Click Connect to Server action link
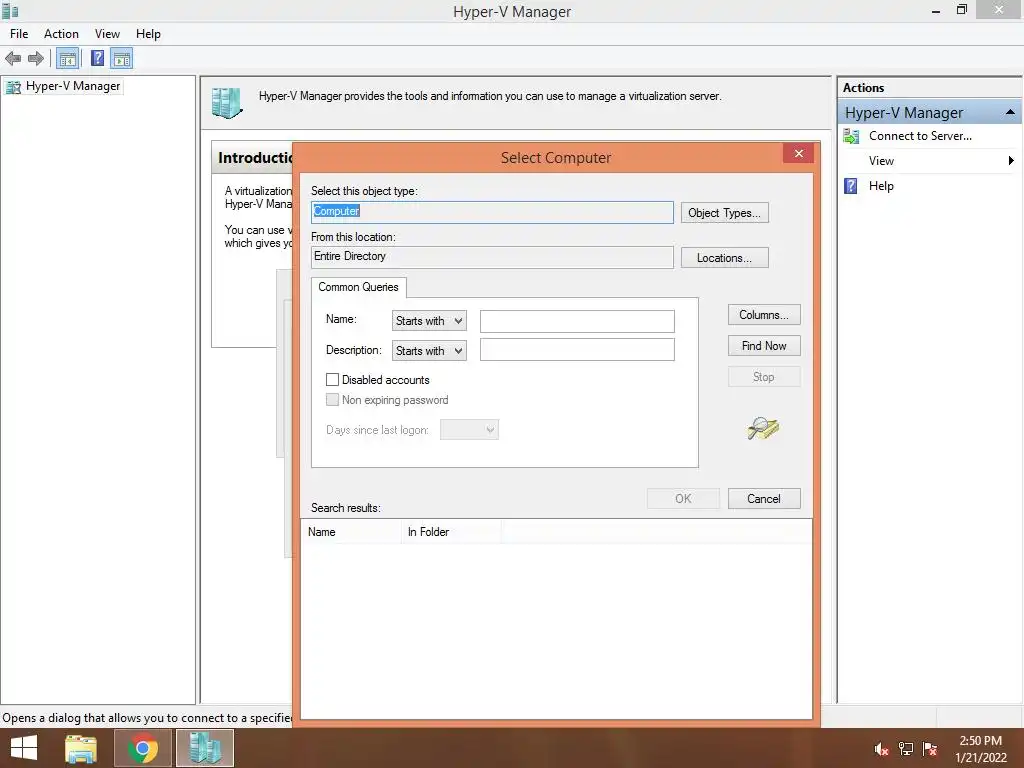 tap(920, 136)
